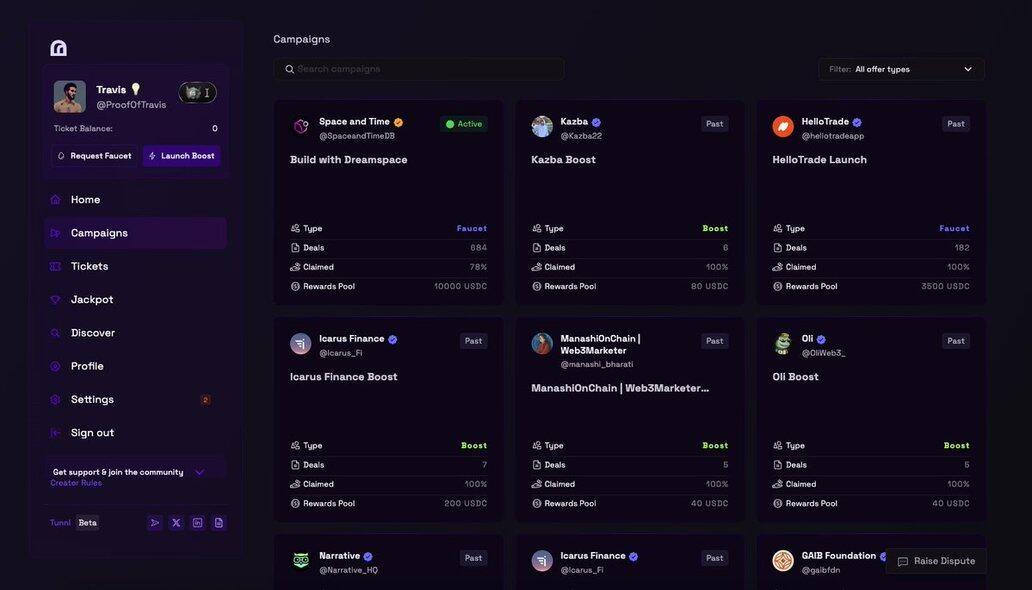1032x590 pixels.
Task: Click the Raise Dispute button
Action: point(935,561)
